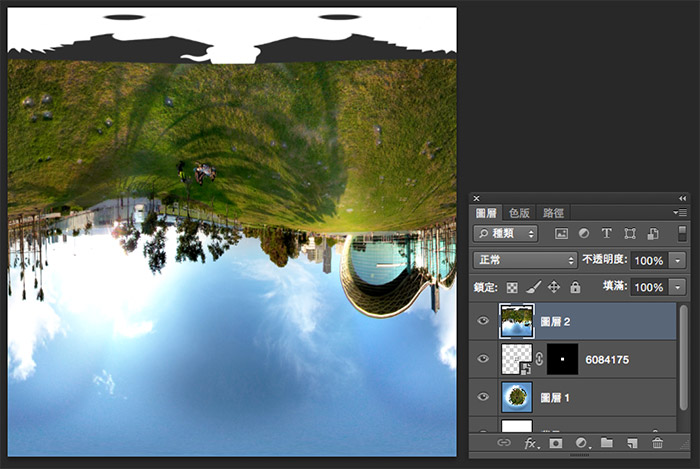The image size is (700, 469).
Task: Select the black layer mask thumbnail
Action: [x=562, y=359]
